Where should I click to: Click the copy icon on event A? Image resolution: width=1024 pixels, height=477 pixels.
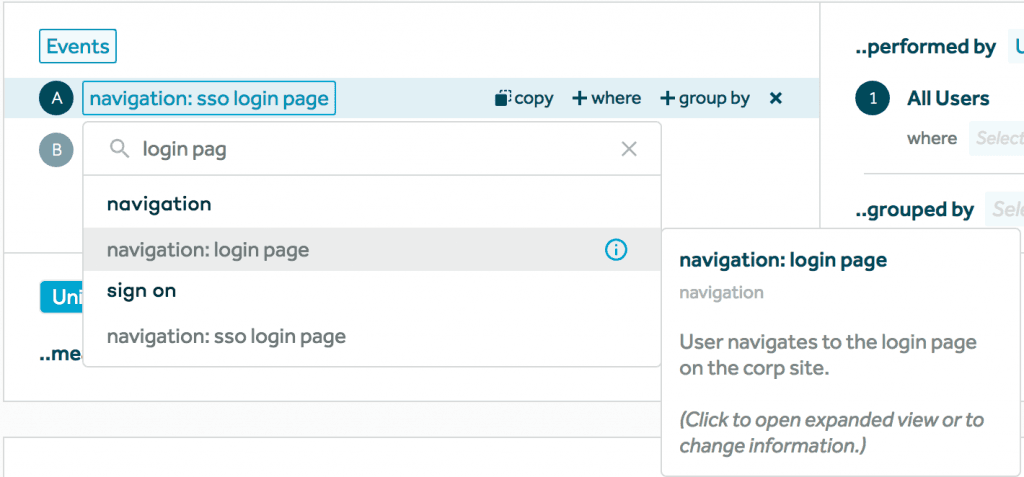(x=503, y=98)
